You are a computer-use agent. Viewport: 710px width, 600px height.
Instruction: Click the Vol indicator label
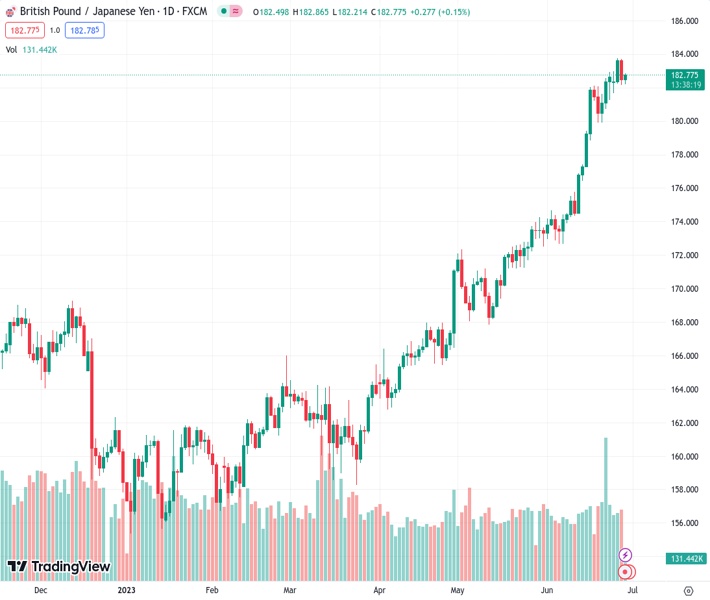(x=11, y=49)
